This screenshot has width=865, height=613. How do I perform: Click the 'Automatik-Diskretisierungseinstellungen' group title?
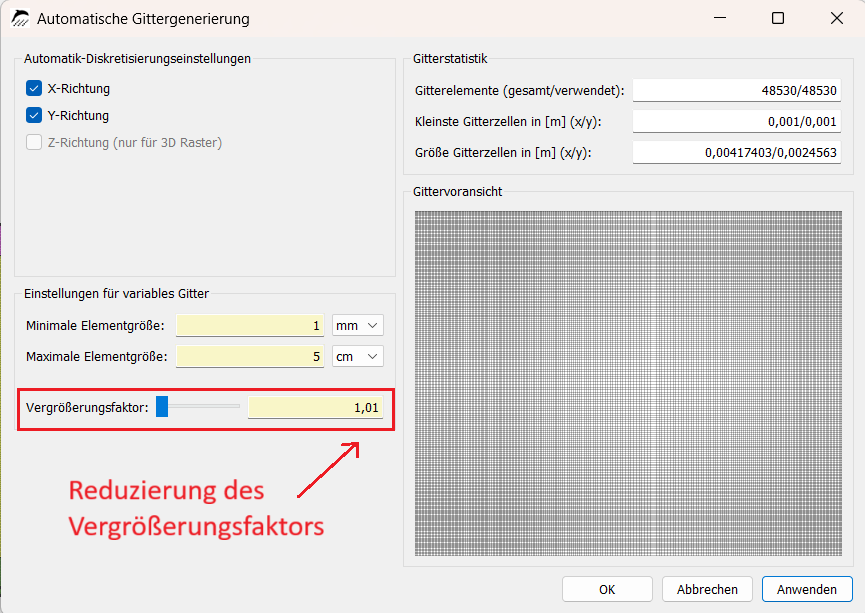[x=137, y=58]
